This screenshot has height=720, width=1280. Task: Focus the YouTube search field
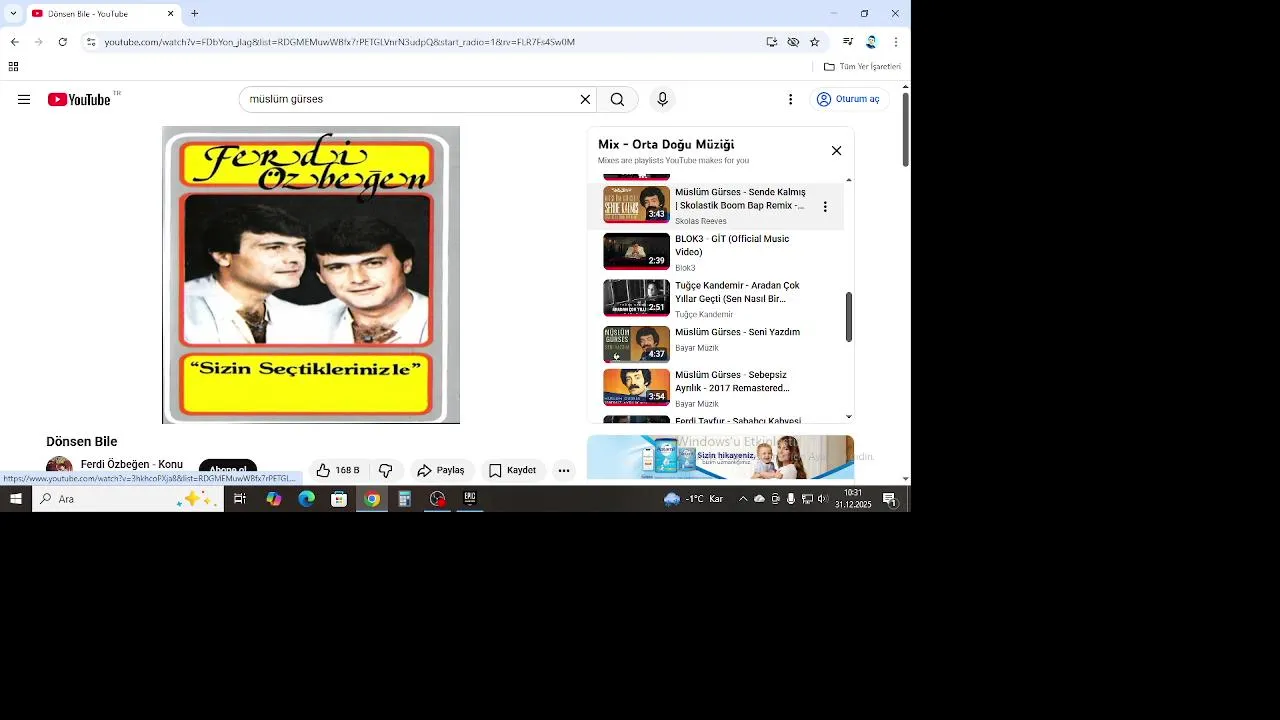click(x=410, y=99)
